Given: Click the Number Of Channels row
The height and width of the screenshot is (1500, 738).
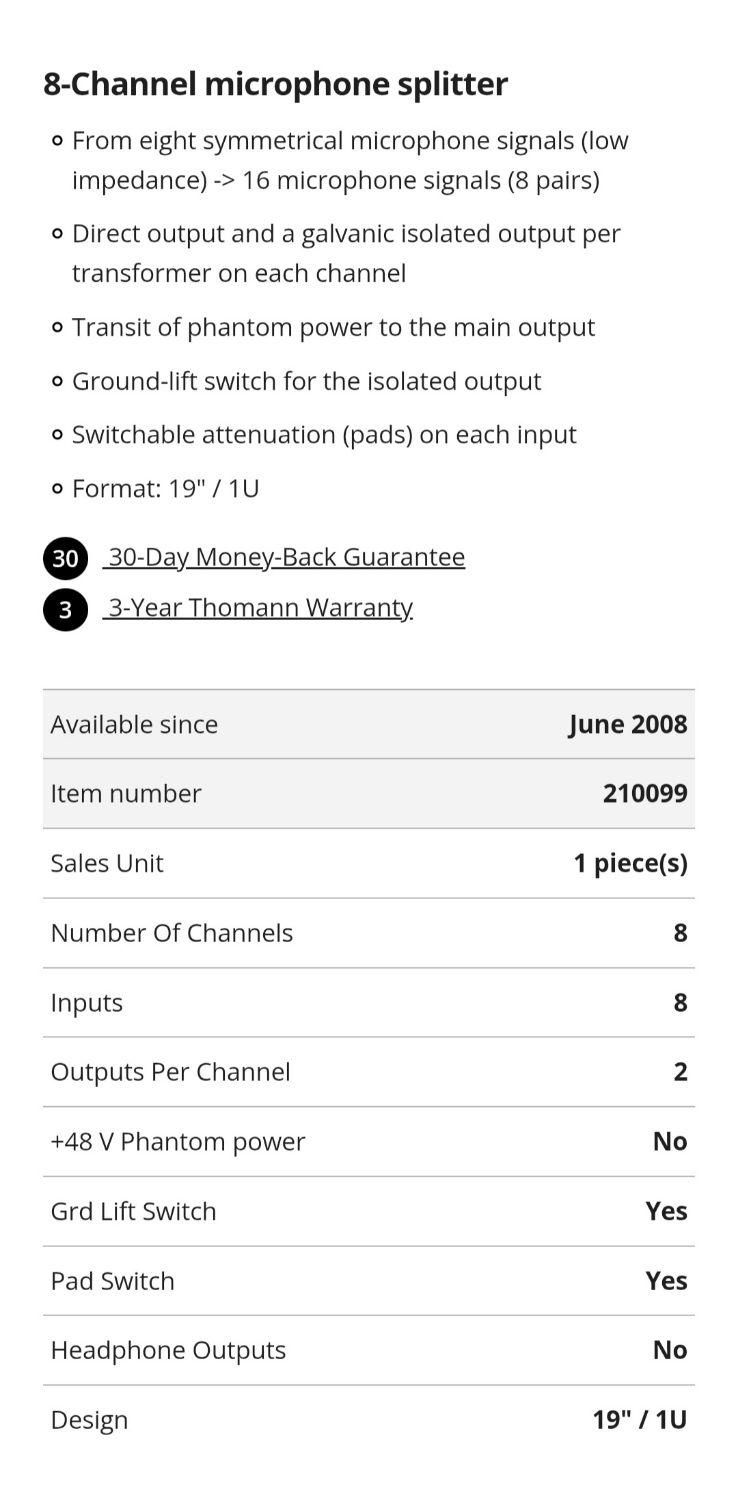Looking at the screenshot, I should 369,933.
